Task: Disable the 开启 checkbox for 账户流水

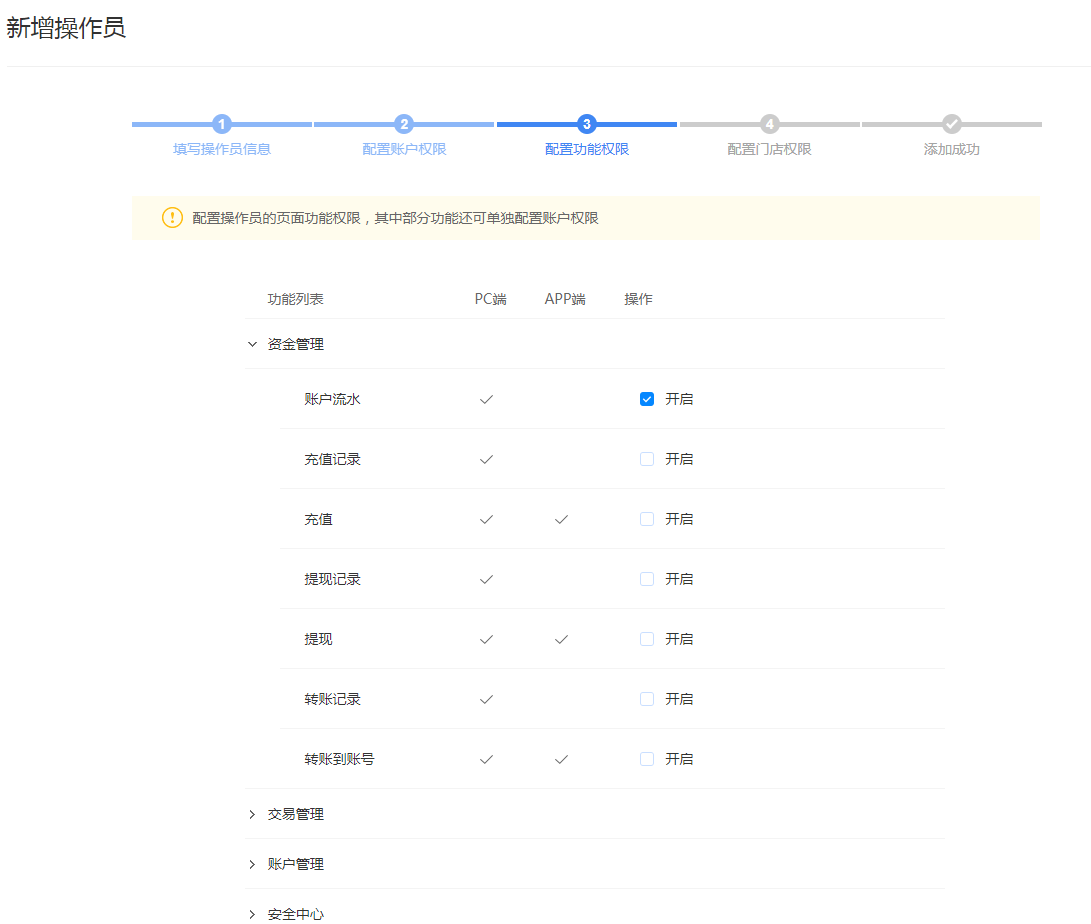Action: (645, 398)
